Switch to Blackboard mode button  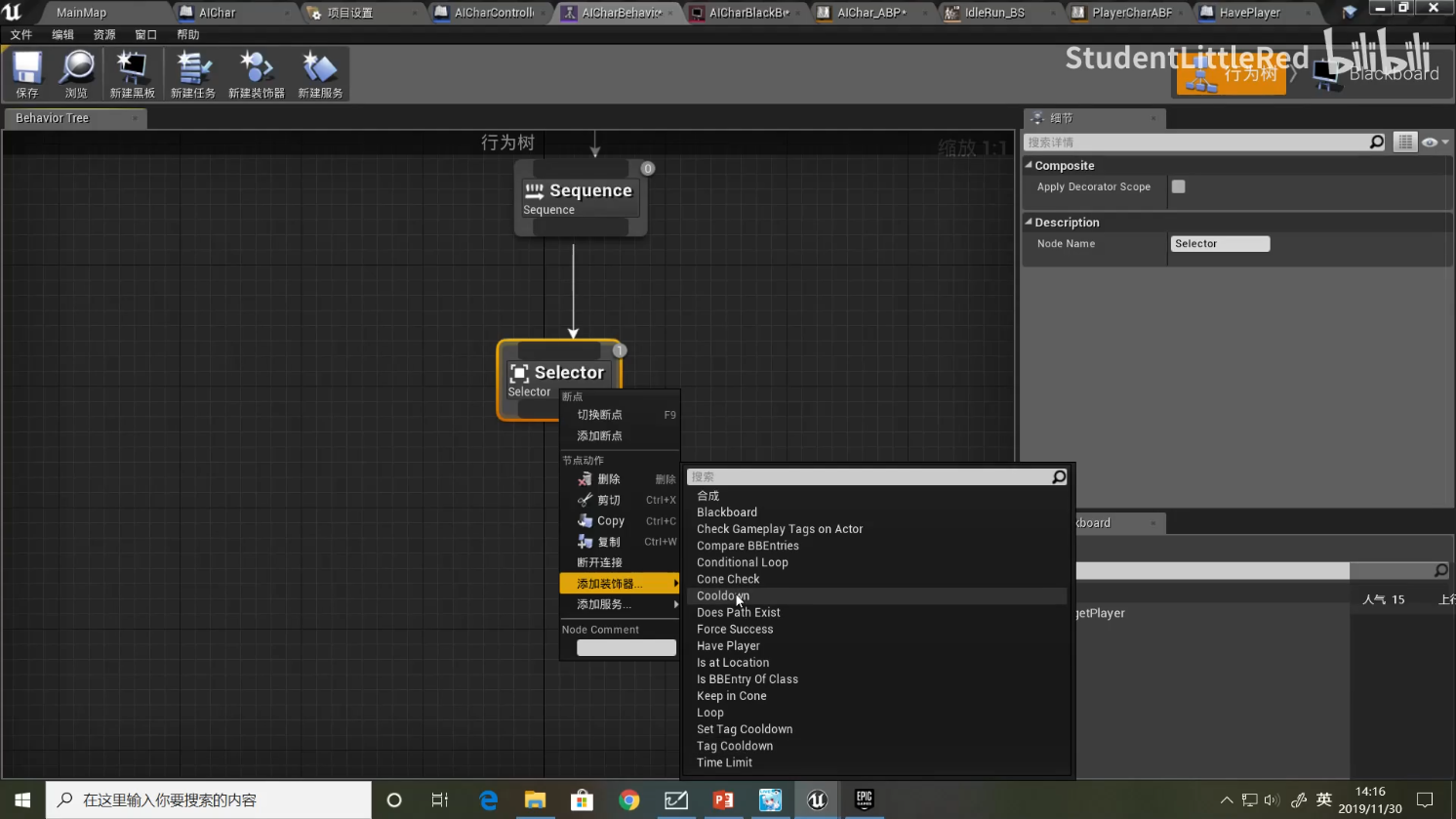(x=1376, y=74)
